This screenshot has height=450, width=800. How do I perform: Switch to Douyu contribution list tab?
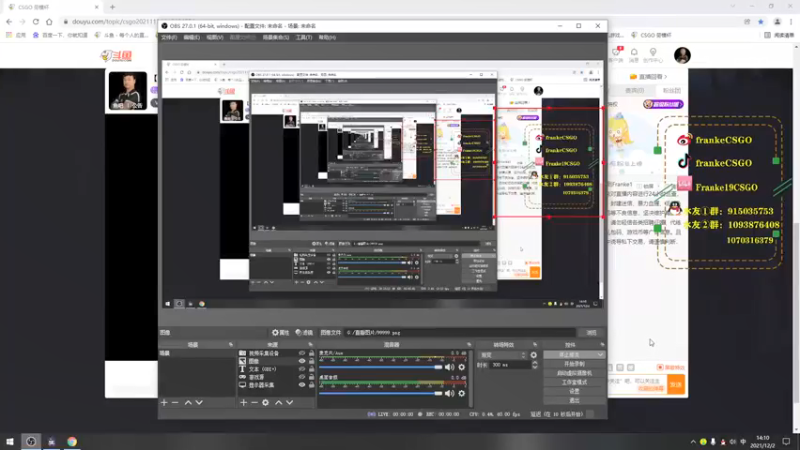tap(634, 90)
